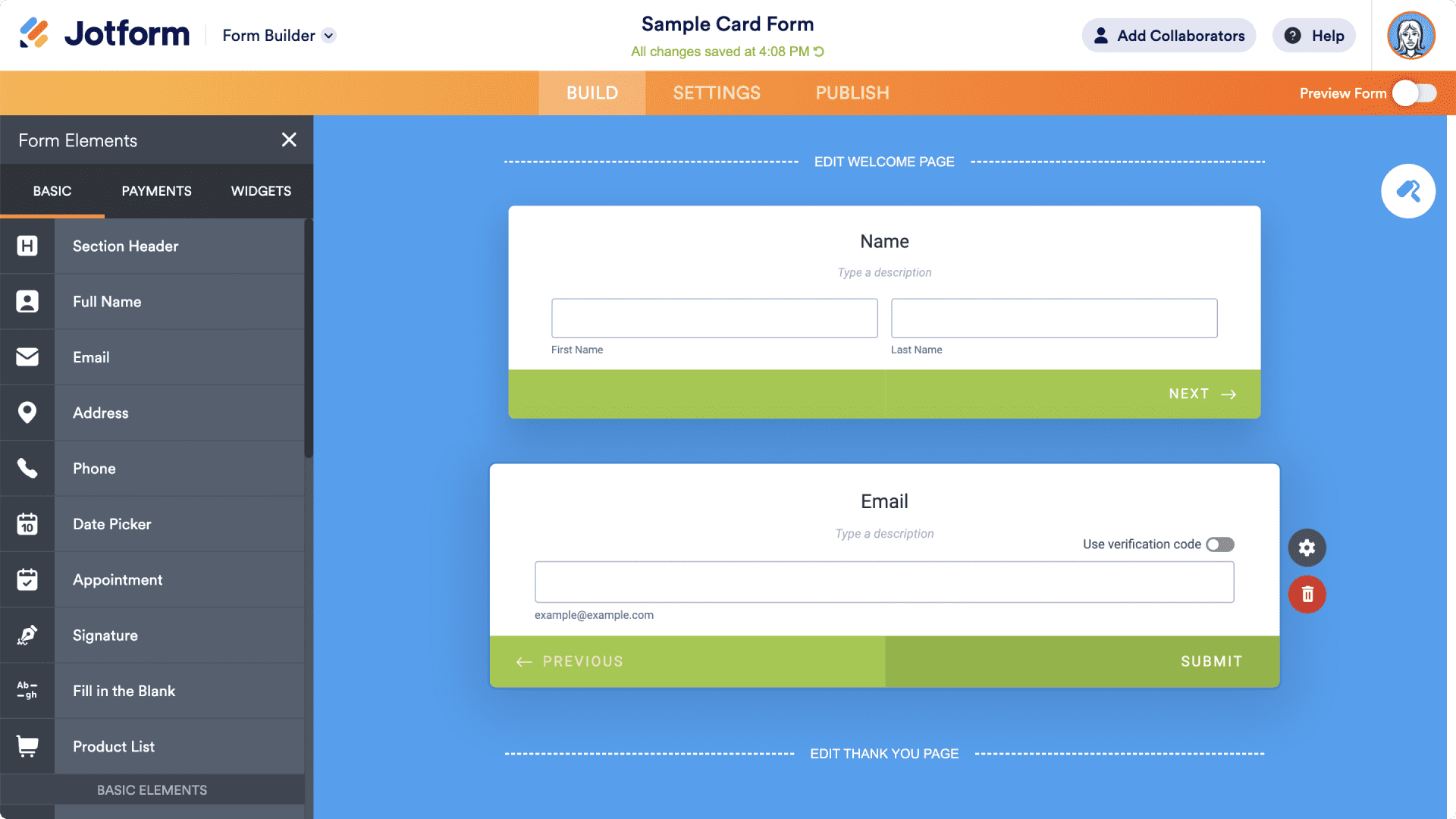Click the Section Header element icon
The image size is (1456, 819).
[x=27, y=245]
